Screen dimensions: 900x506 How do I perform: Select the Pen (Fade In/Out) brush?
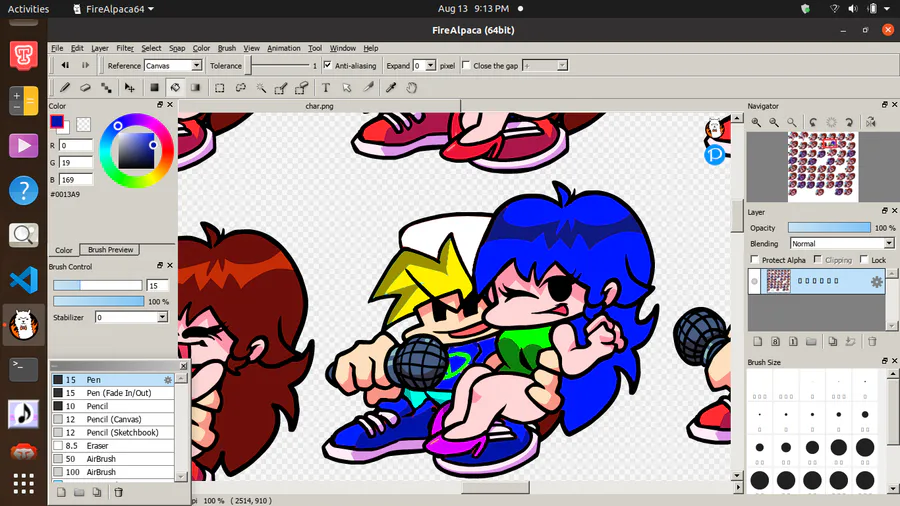(x=112, y=393)
